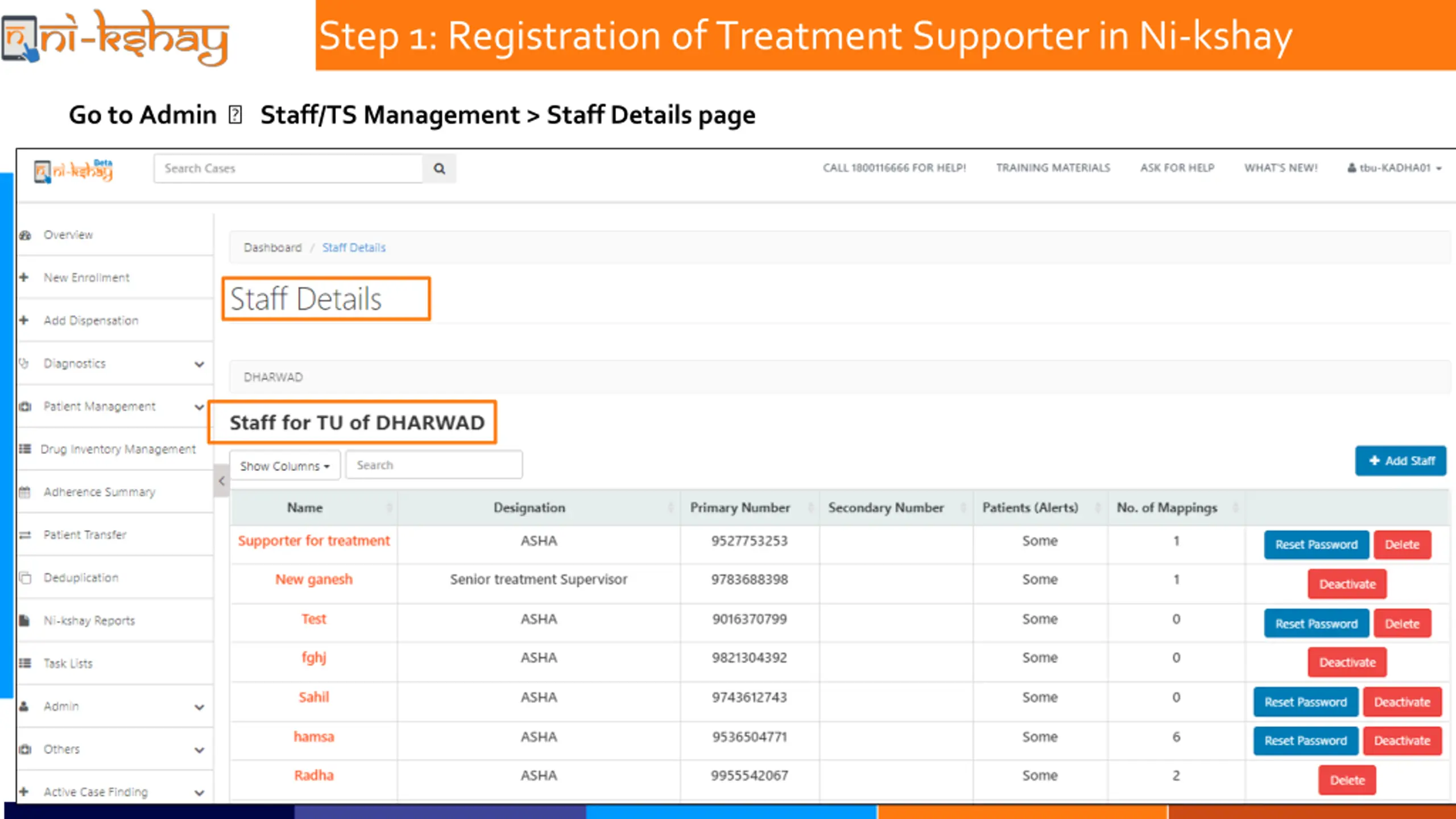Delete the Radha staff row
Image resolution: width=1456 pixels, height=819 pixels.
(x=1347, y=780)
